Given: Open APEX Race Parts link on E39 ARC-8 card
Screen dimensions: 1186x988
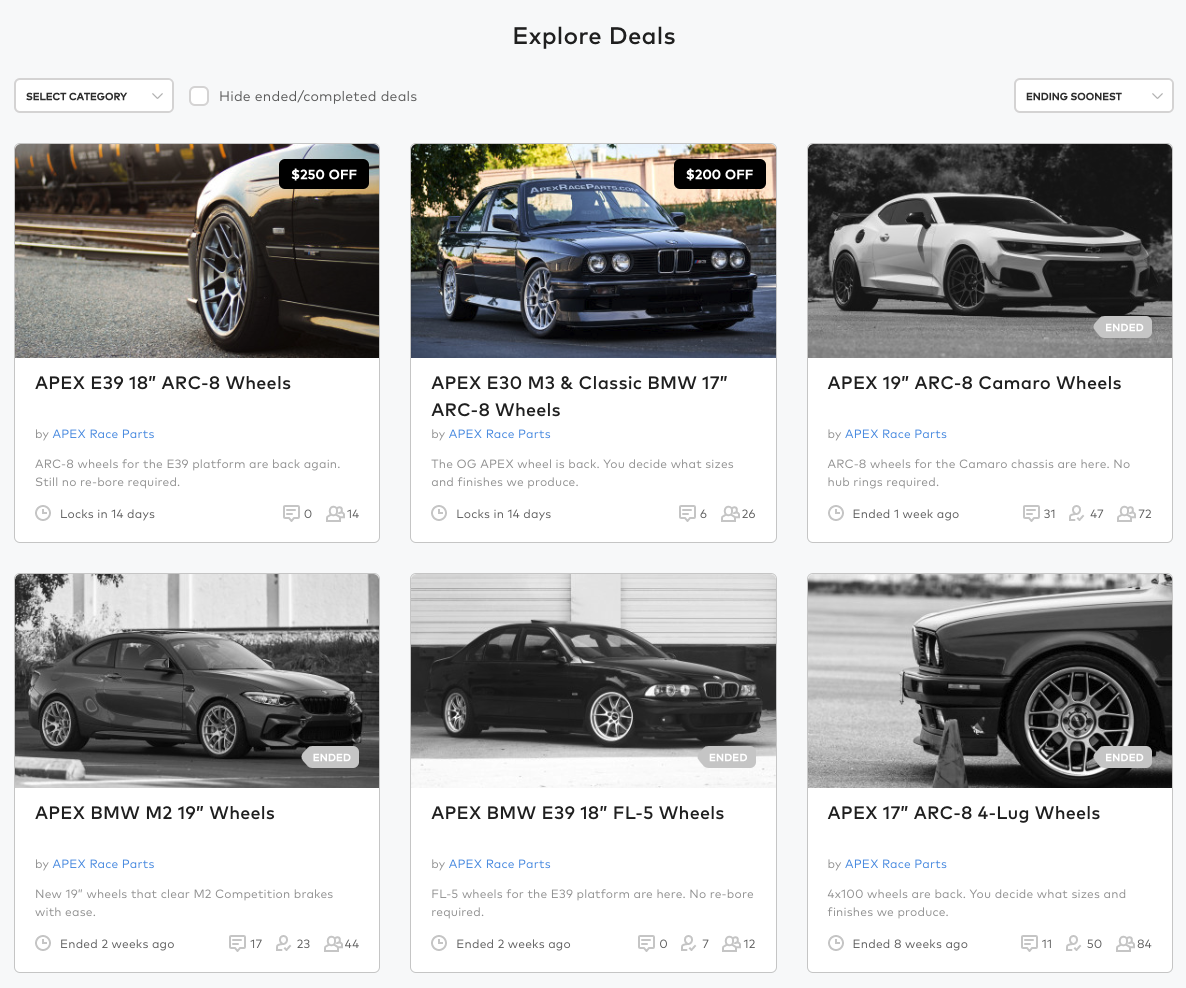Looking at the screenshot, I should (103, 433).
